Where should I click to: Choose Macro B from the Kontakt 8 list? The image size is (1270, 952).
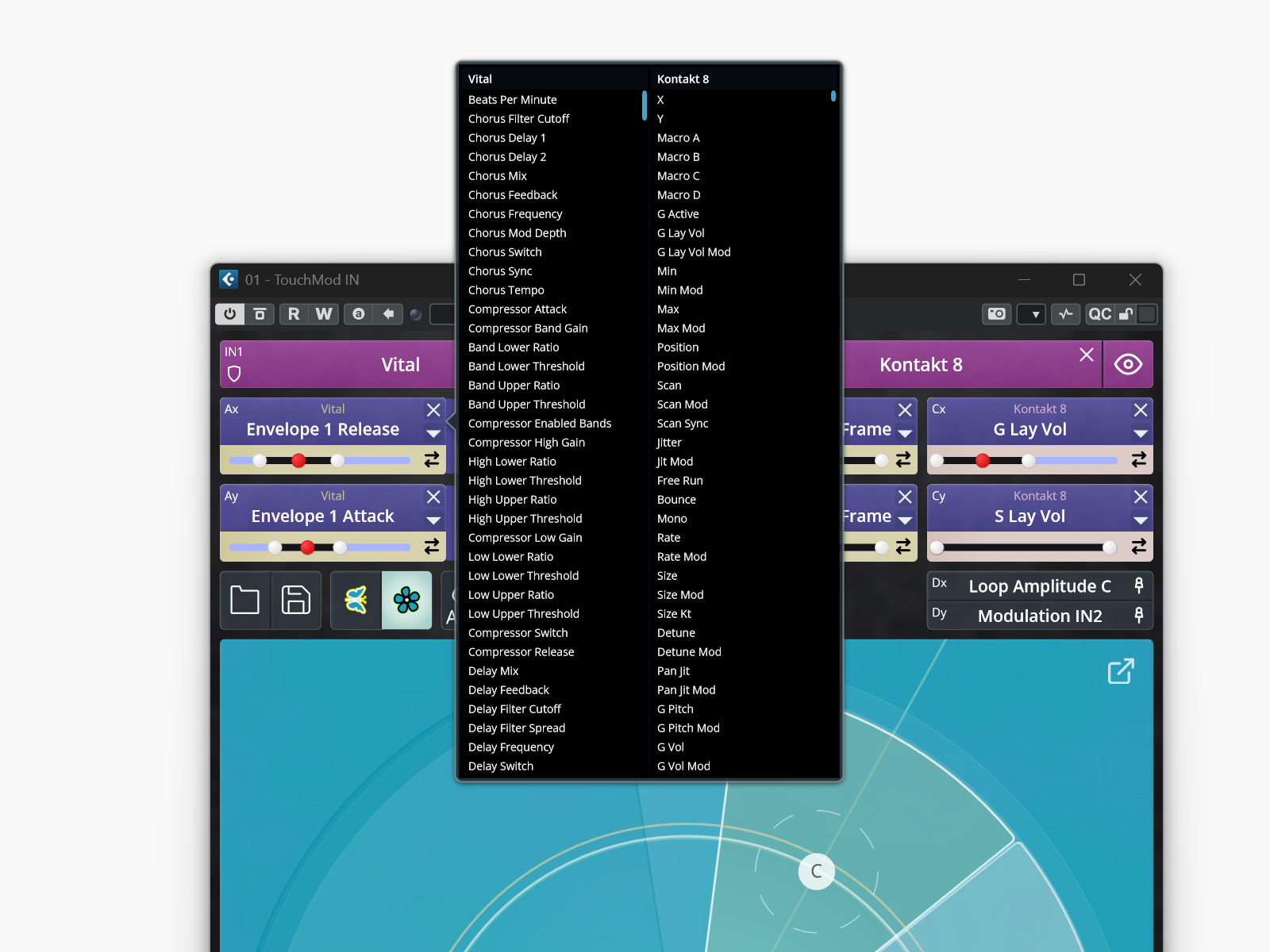pos(679,157)
